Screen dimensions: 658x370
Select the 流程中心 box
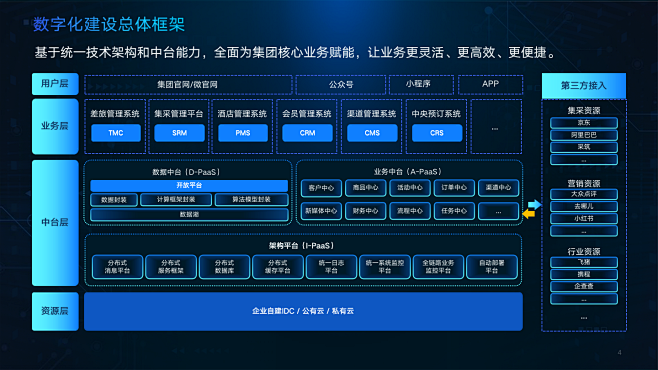pos(410,211)
